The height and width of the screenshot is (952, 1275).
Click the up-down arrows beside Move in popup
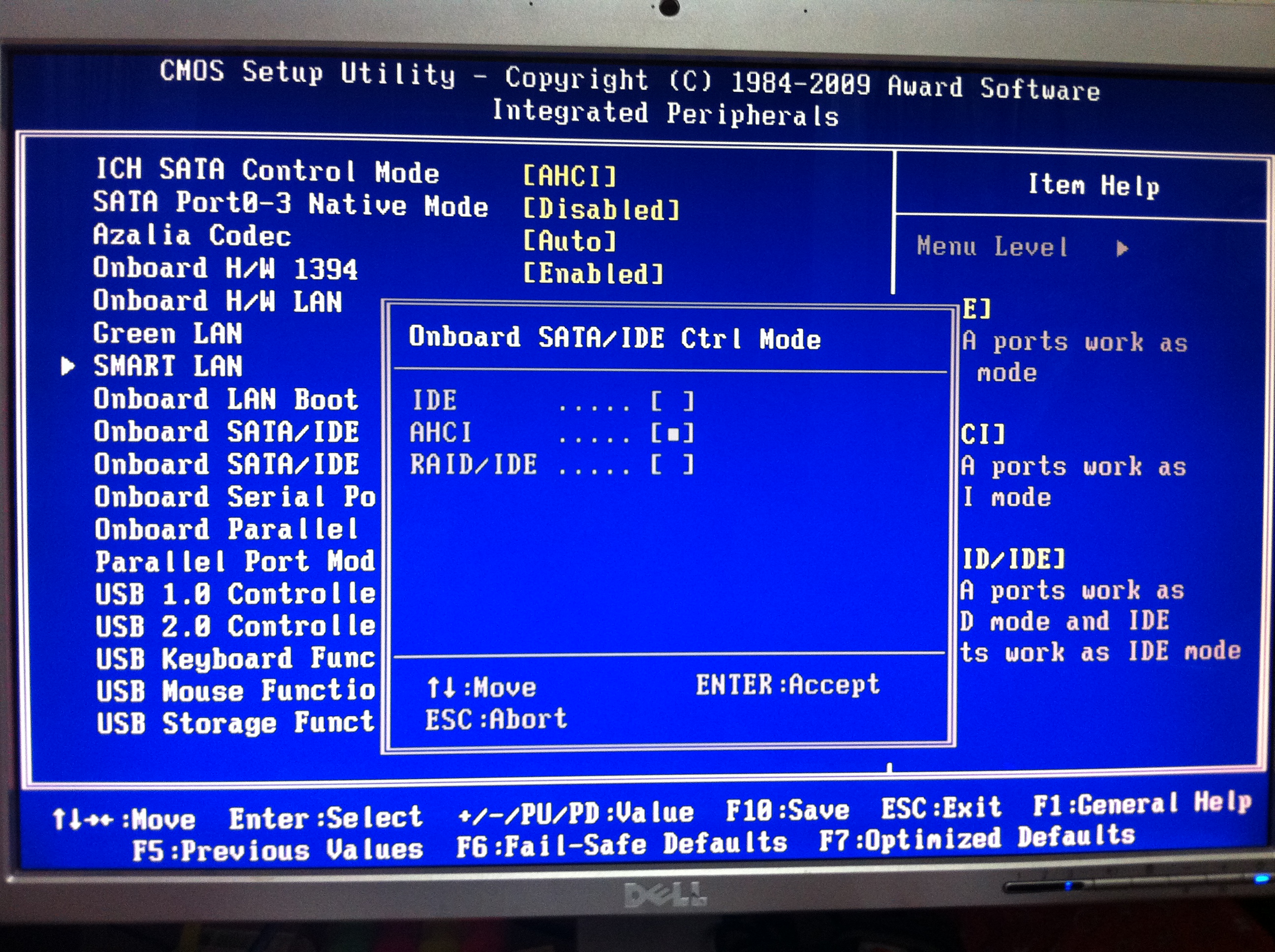tap(442, 687)
